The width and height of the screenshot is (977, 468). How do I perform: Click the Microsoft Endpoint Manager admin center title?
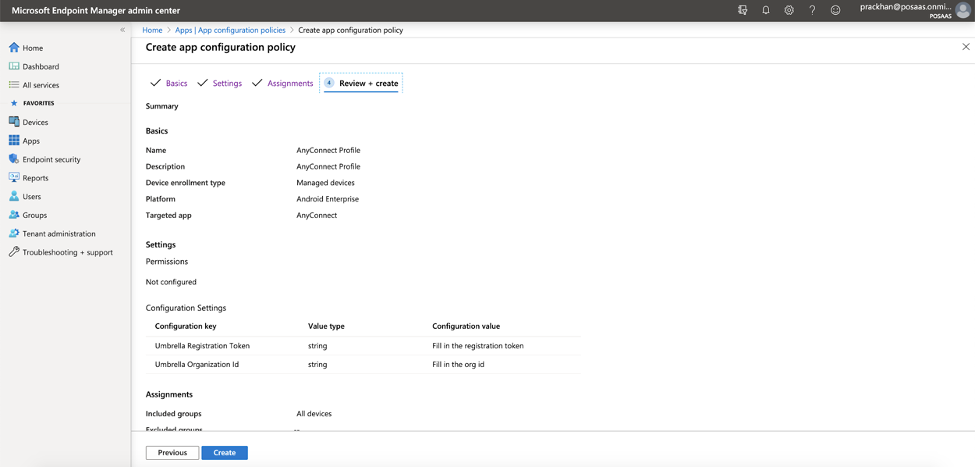pos(96,11)
